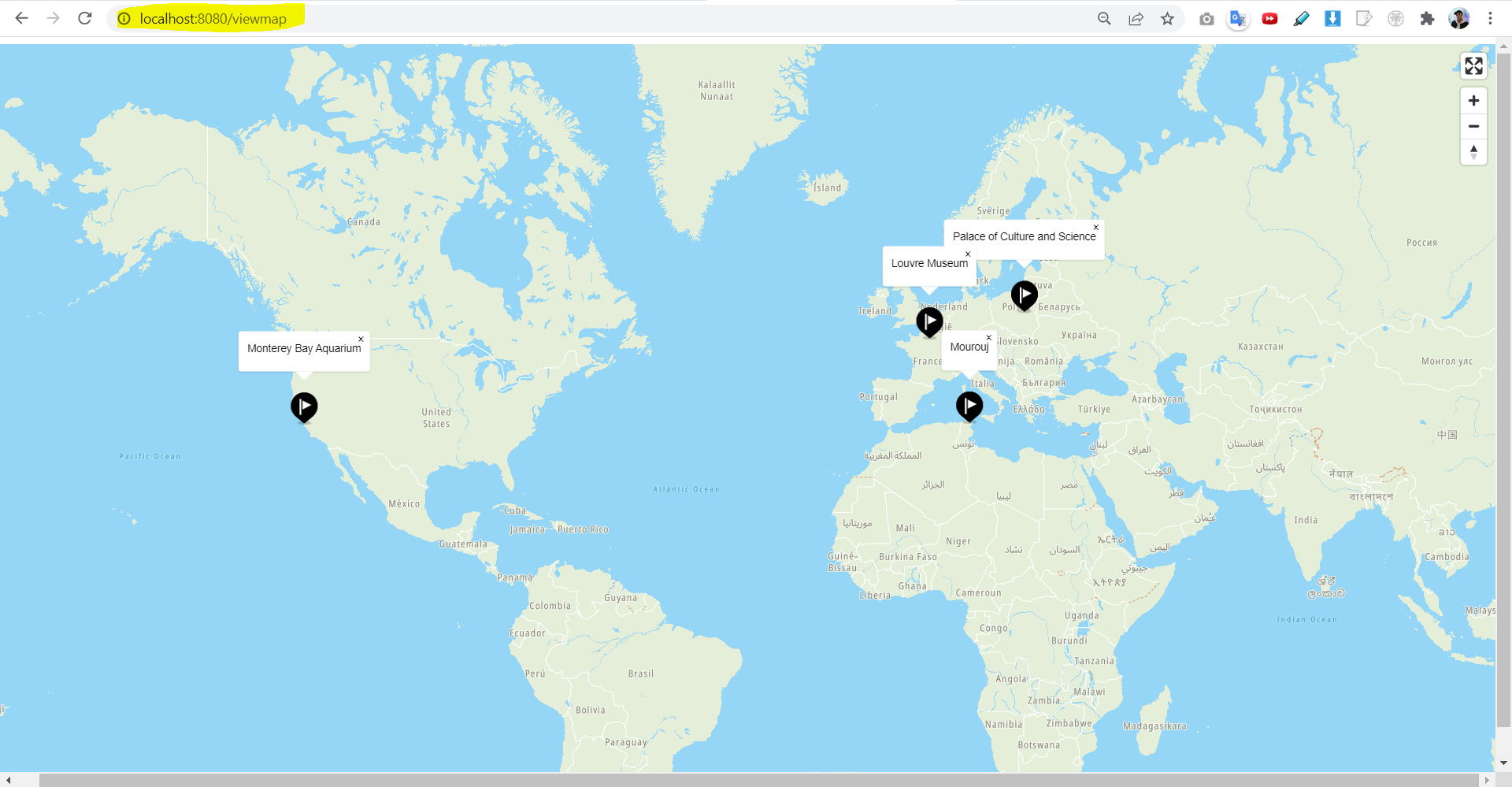Screen dimensions: 1512x787
Task: Click the Louvre Museum map marker
Action: click(930, 321)
